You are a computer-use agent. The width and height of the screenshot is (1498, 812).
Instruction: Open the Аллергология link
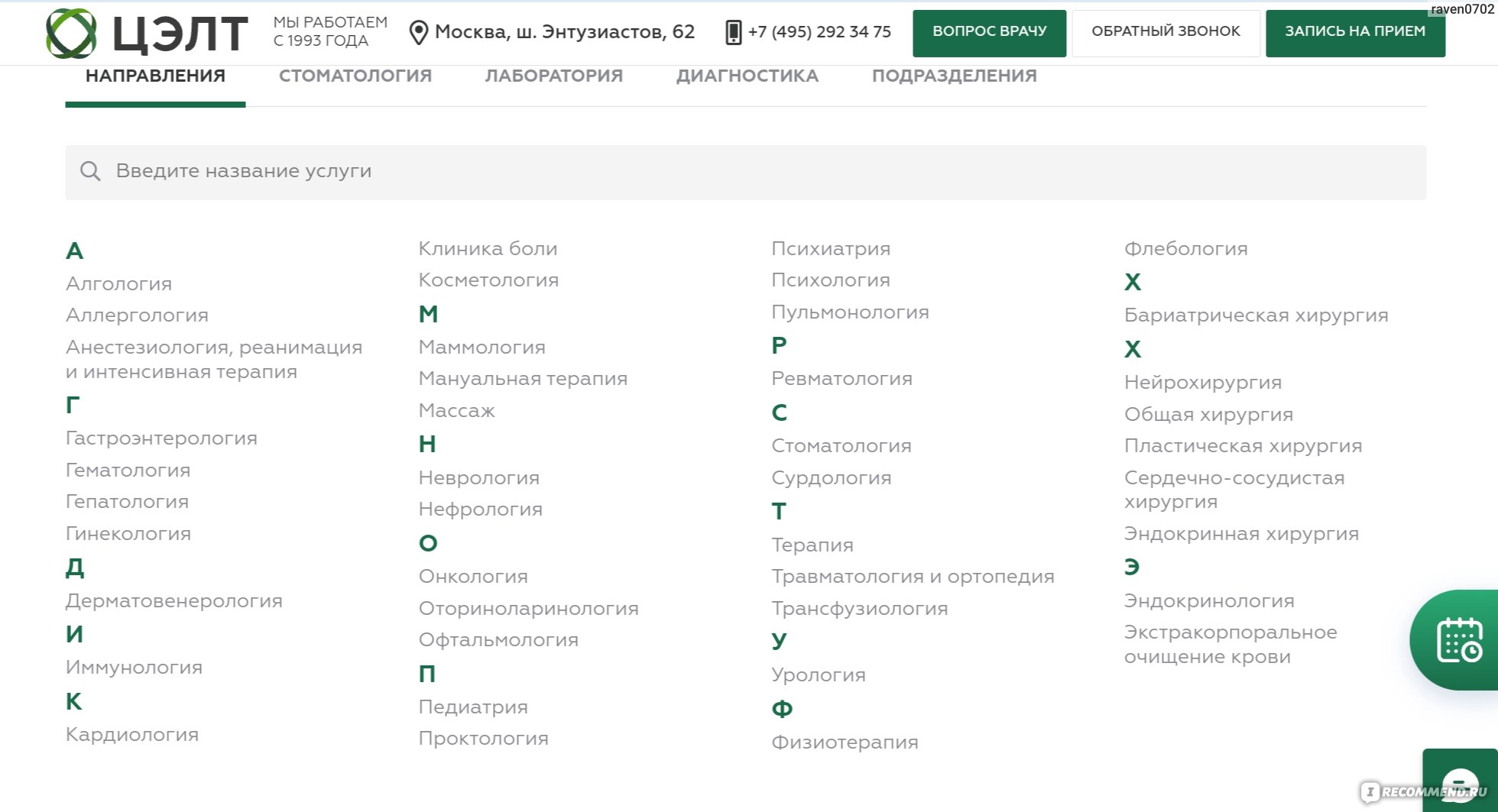click(137, 315)
